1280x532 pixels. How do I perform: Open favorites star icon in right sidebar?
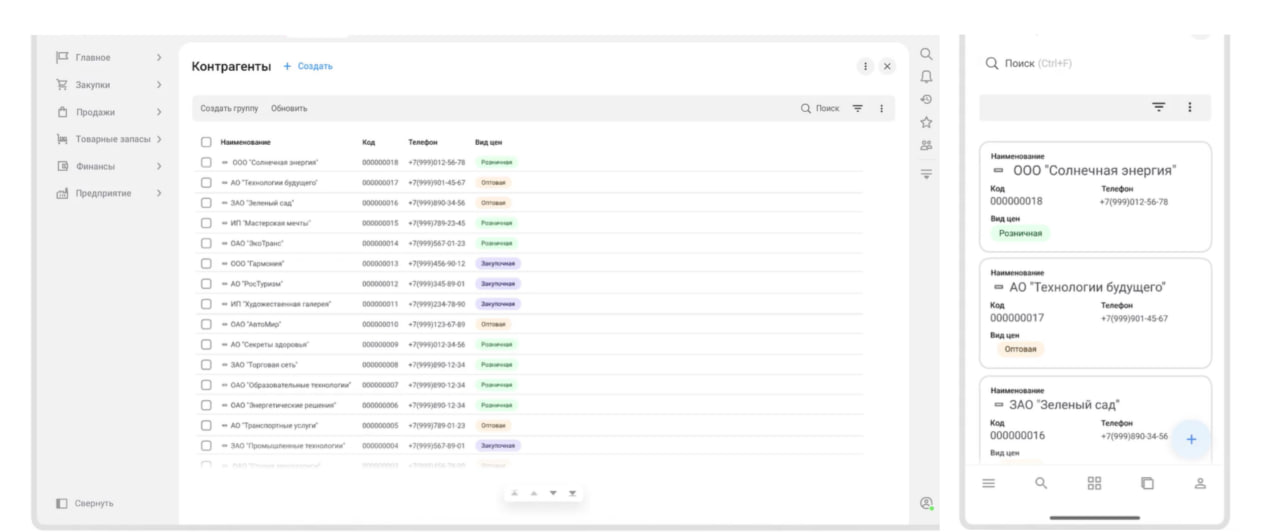point(926,122)
